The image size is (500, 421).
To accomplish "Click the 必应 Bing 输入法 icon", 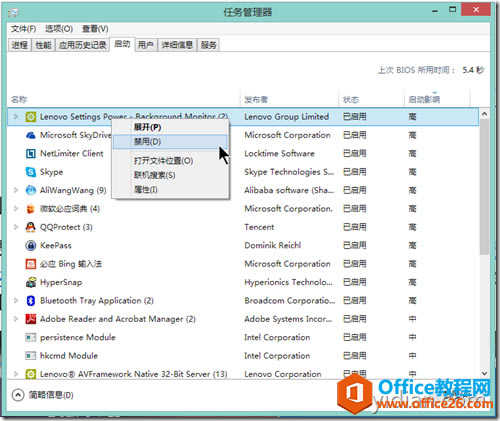I will [x=31, y=264].
